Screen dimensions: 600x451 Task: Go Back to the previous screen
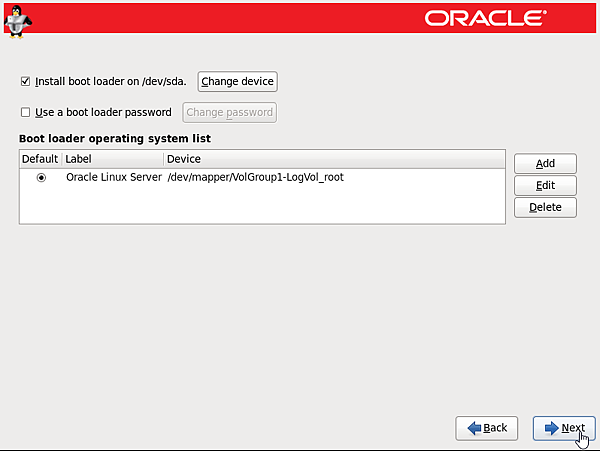pos(487,428)
